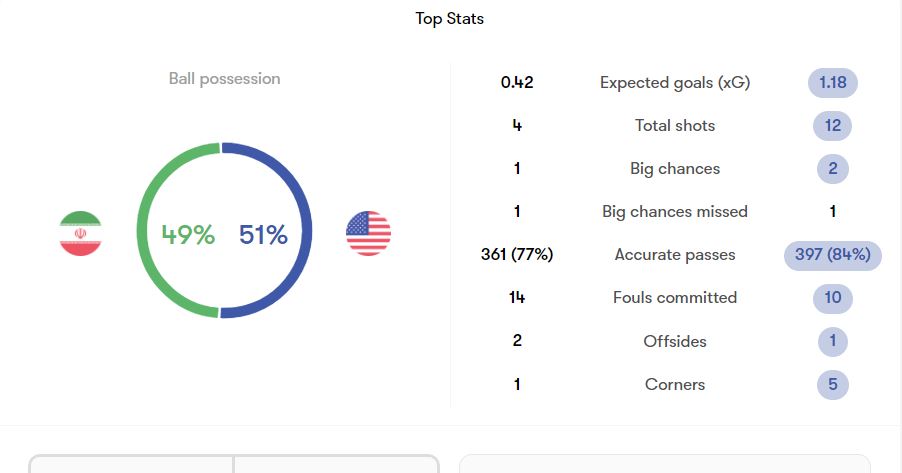Click the Ball possession label
The image size is (902, 473).
[x=224, y=79]
